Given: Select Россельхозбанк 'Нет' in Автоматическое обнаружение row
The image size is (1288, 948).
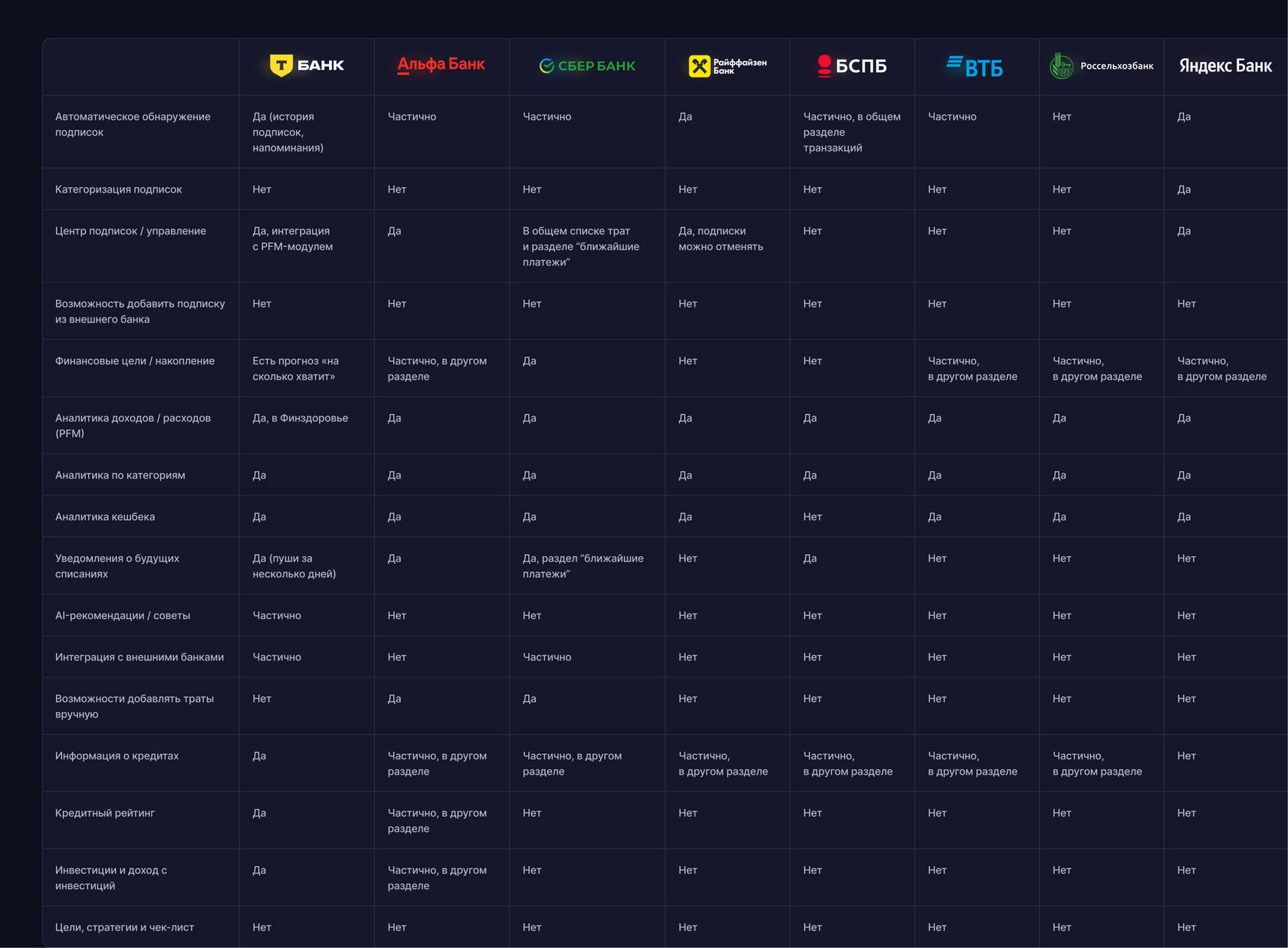Looking at the screenshot, I should pos(1062,117).
